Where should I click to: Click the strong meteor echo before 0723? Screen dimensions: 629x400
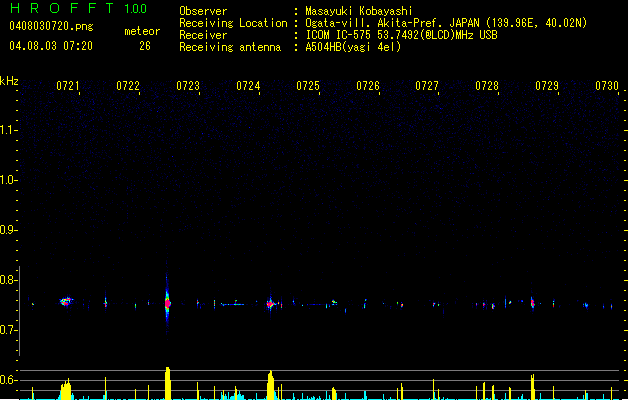167,303
